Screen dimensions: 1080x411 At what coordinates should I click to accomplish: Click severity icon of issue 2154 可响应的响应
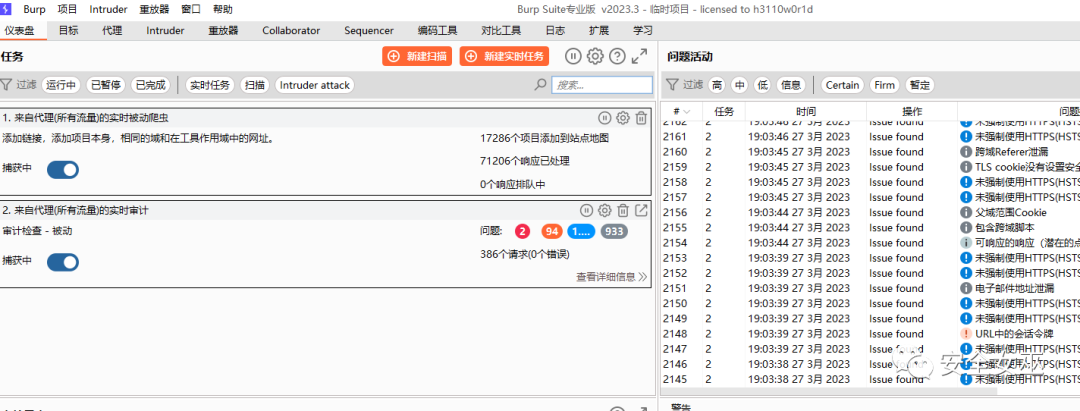coord(966,242)
